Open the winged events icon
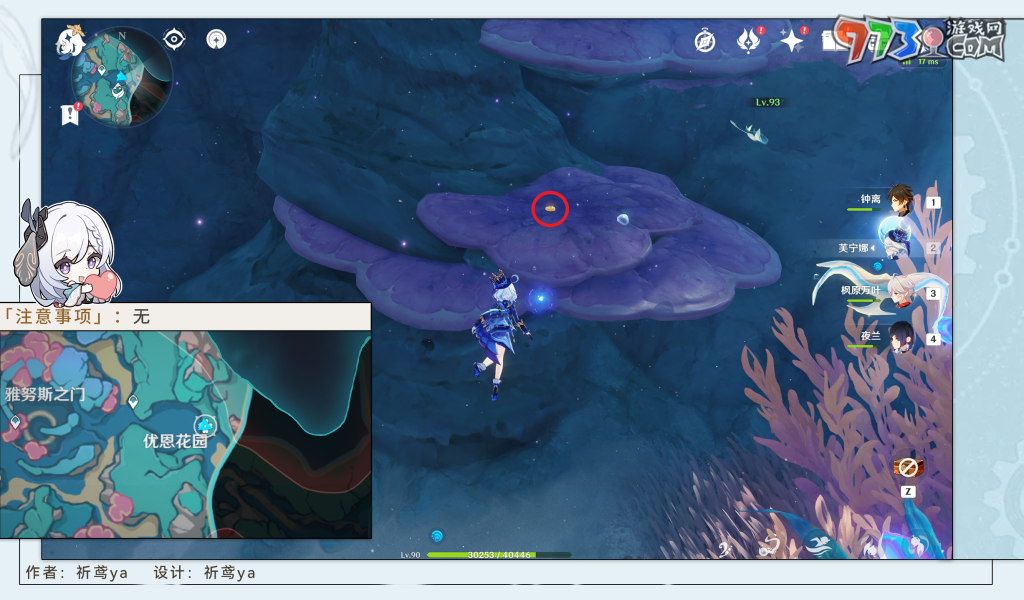This screenshot has height=600, width=1024. [748, 41]
